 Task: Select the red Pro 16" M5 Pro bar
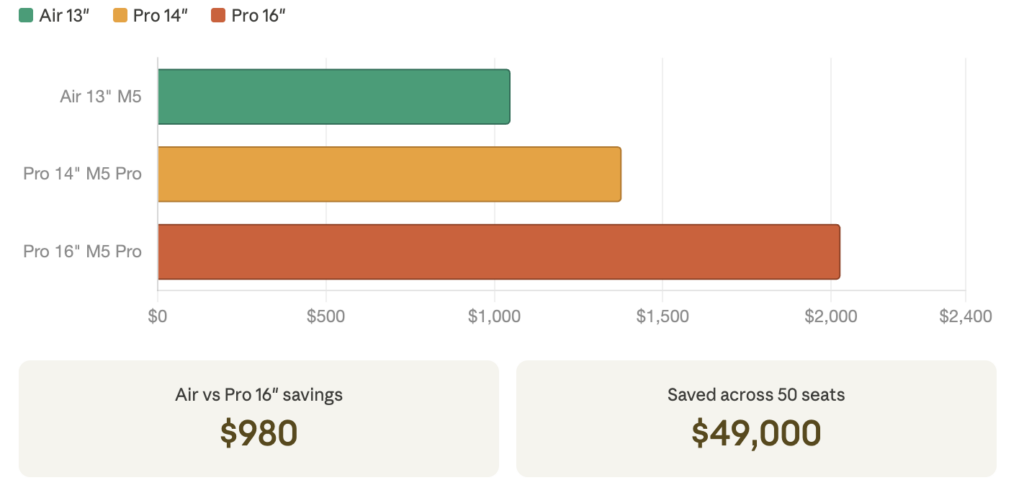click(x=499, y=252)
